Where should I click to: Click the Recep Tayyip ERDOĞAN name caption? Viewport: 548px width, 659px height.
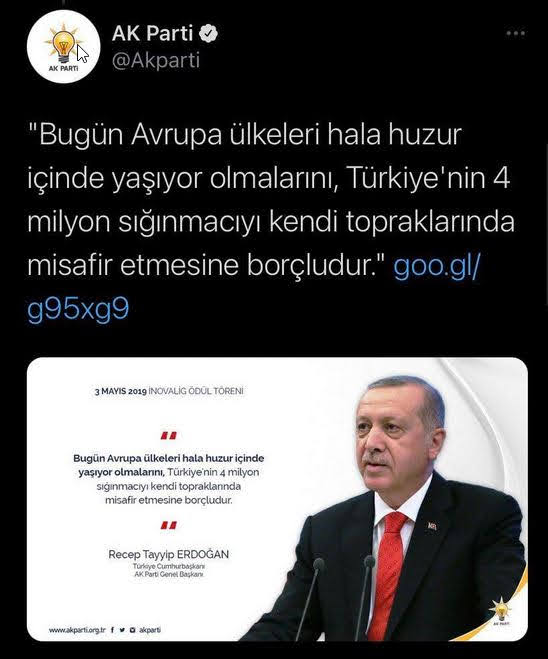[169, 554]
